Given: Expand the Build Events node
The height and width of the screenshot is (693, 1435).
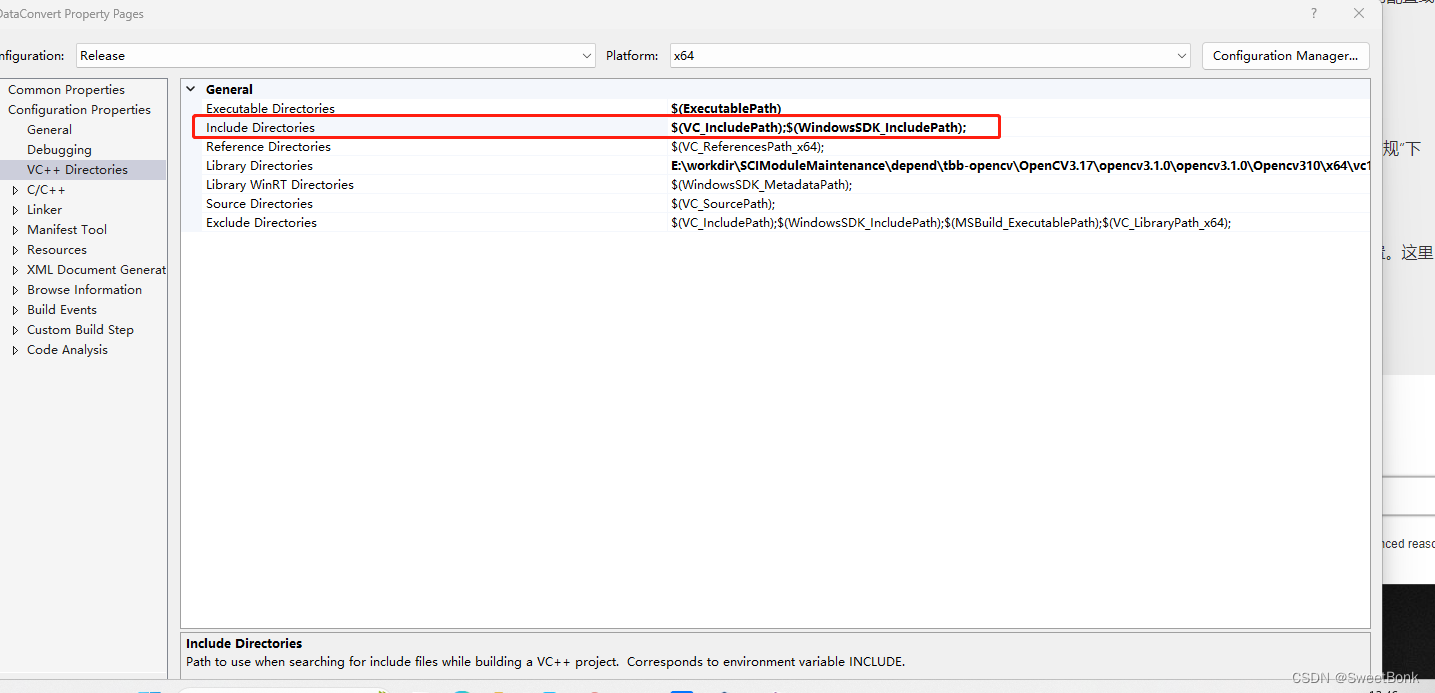Looking at the screenshot, I should click(15, 309).
